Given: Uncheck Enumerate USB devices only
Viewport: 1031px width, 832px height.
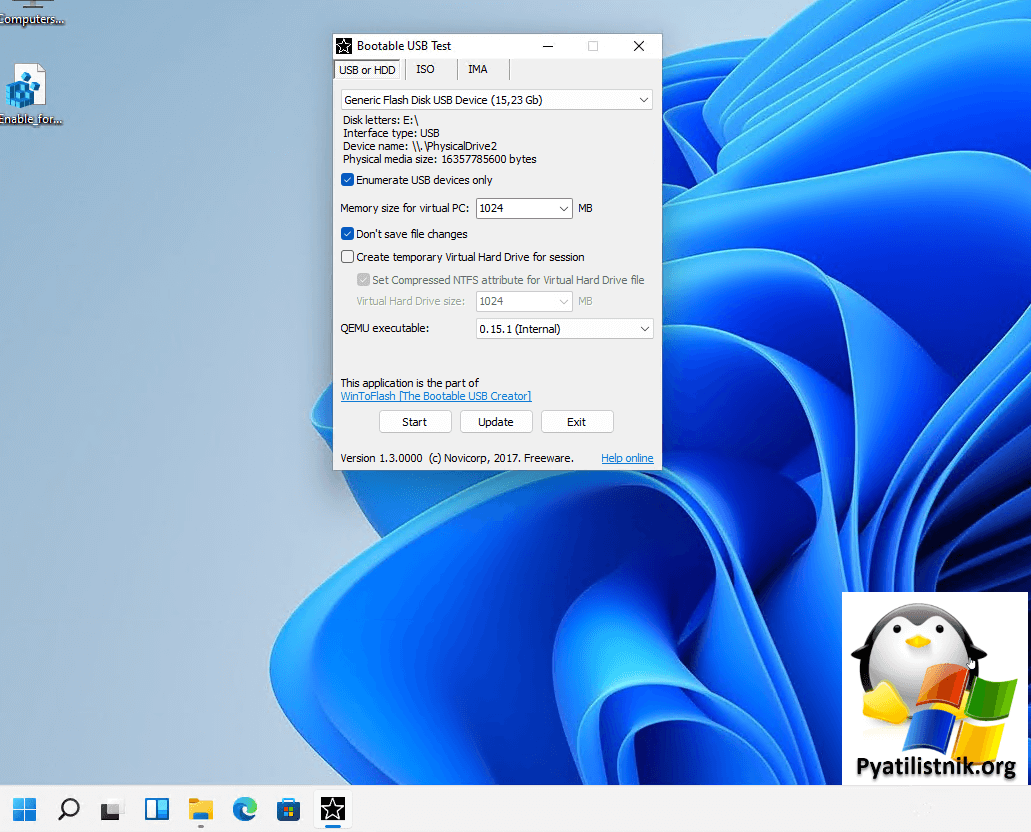Looking at the screenshot, I should coord(348,180).
